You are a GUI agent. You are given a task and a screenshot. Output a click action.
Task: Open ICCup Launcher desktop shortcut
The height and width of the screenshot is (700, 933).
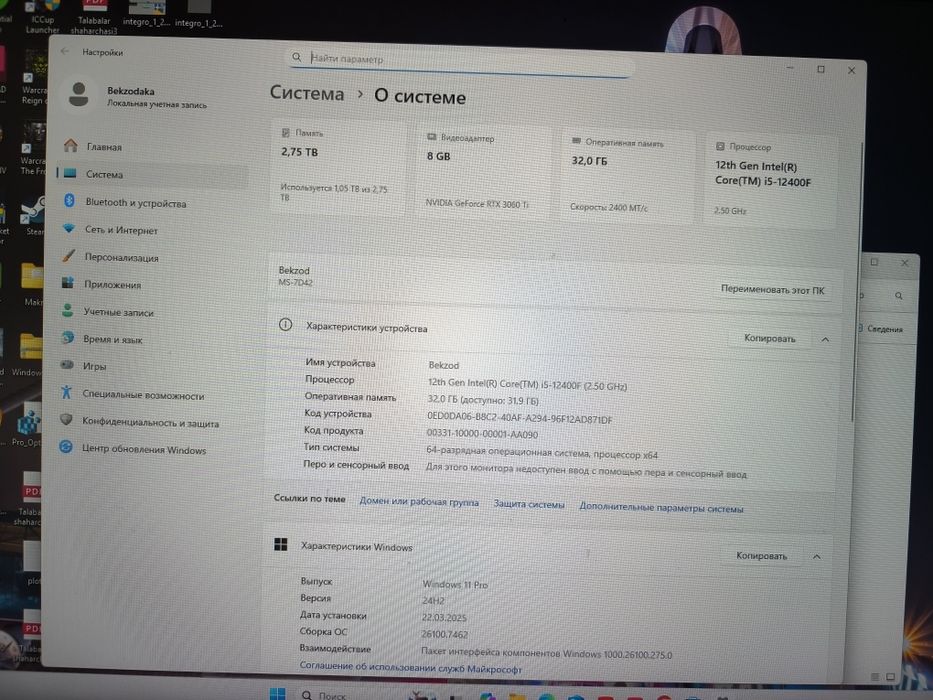(43, 16)
